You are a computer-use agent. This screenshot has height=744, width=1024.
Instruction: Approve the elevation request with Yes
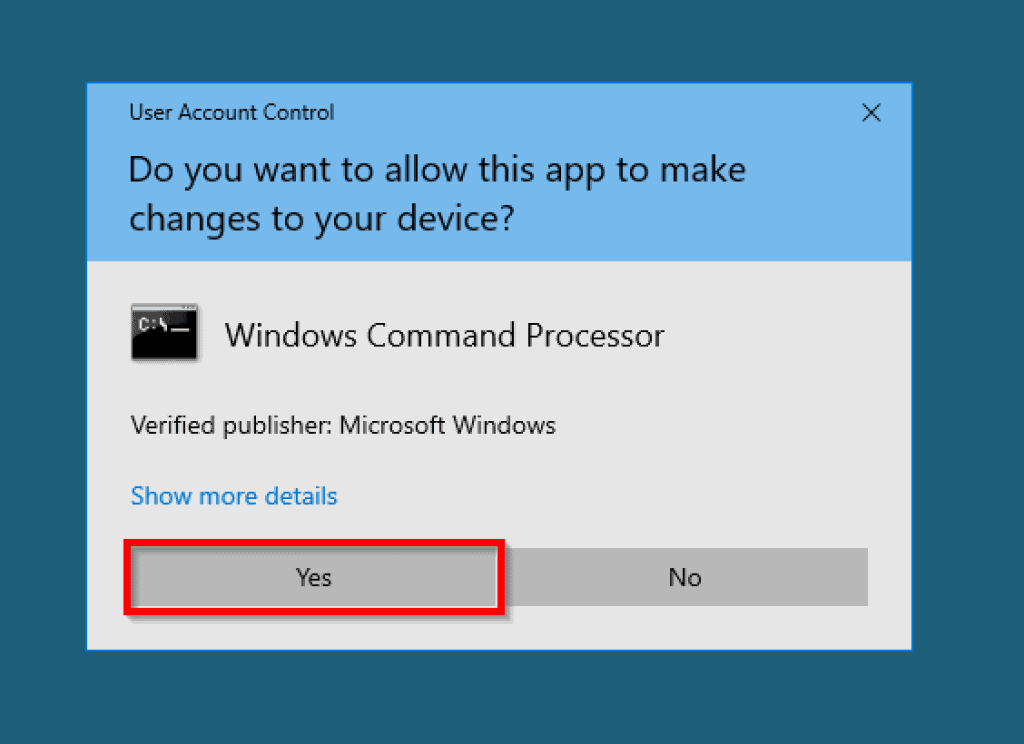313,577
